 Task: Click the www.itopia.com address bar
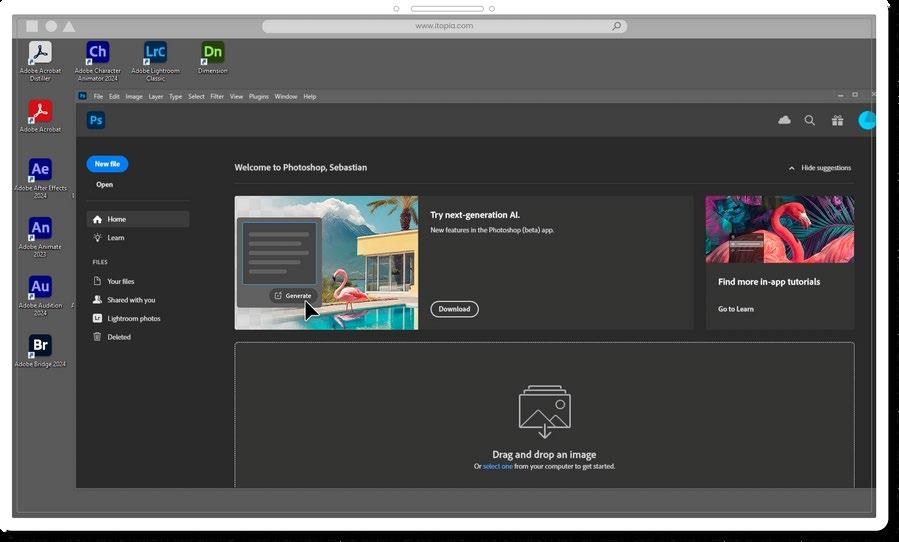(444, 26)
